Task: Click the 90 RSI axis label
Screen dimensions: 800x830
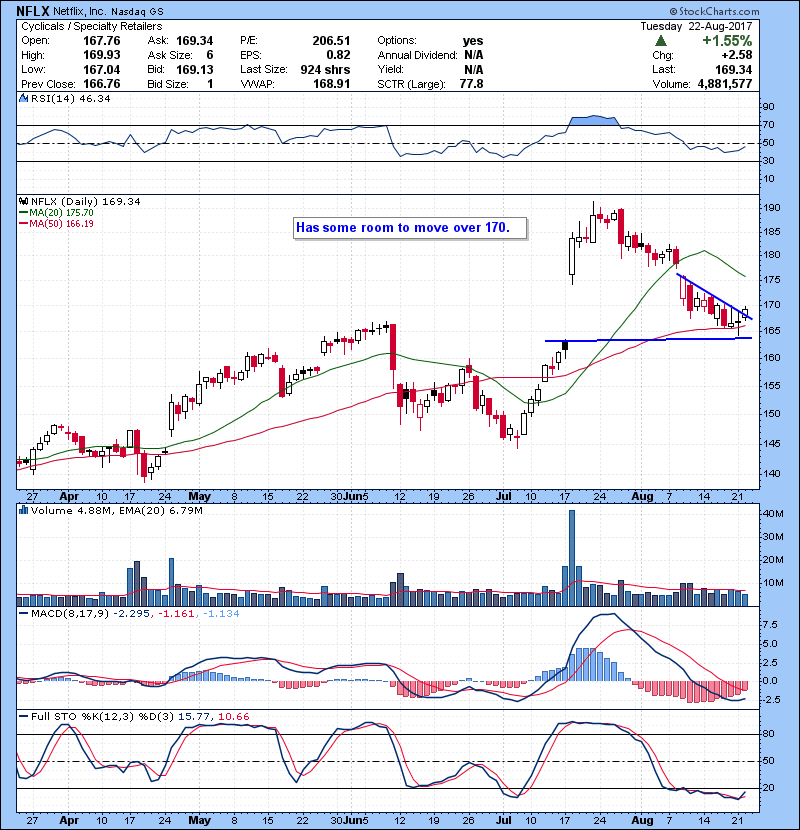Action: [x=768, y=106]
